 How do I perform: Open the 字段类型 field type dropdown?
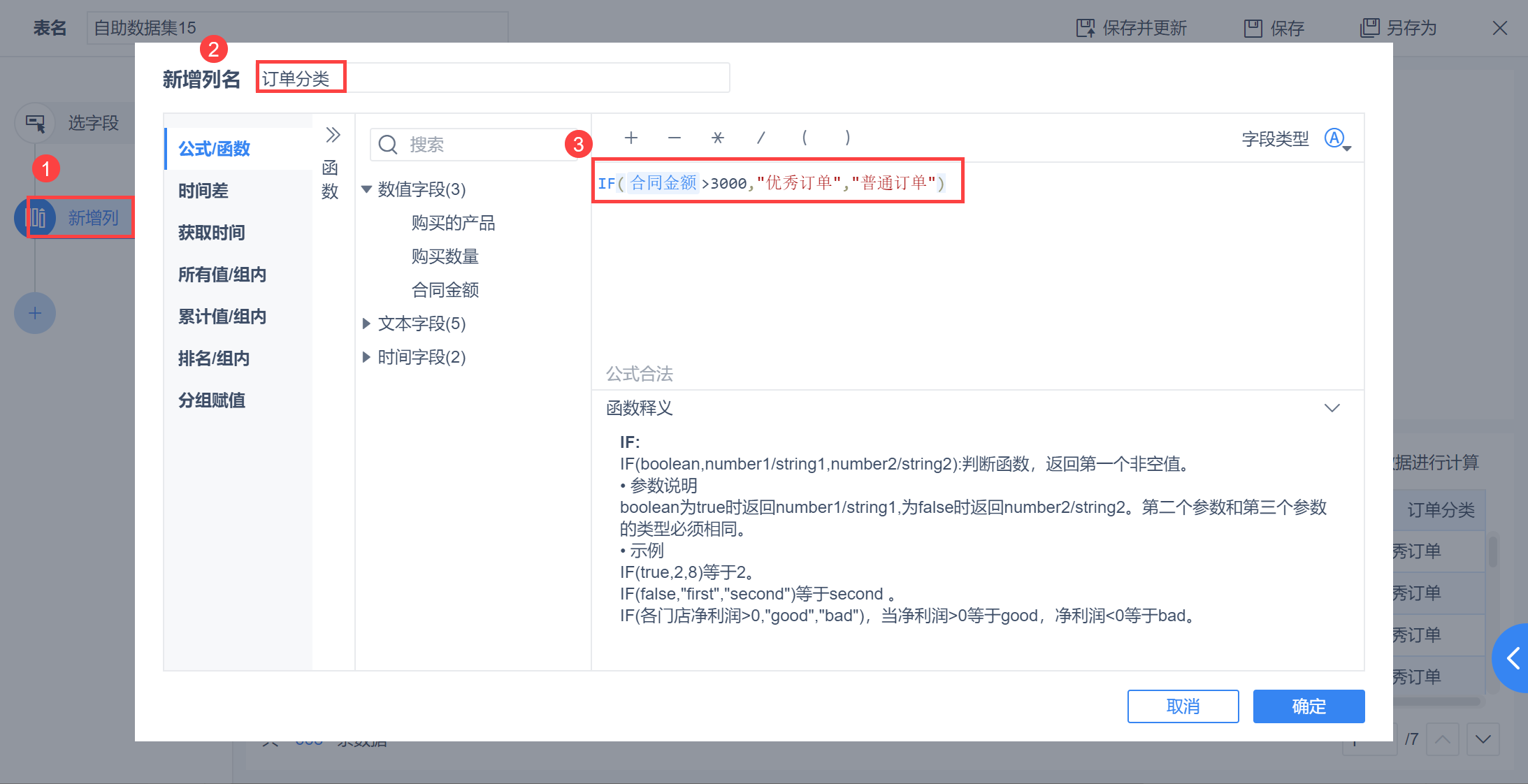coord(1338,139)
